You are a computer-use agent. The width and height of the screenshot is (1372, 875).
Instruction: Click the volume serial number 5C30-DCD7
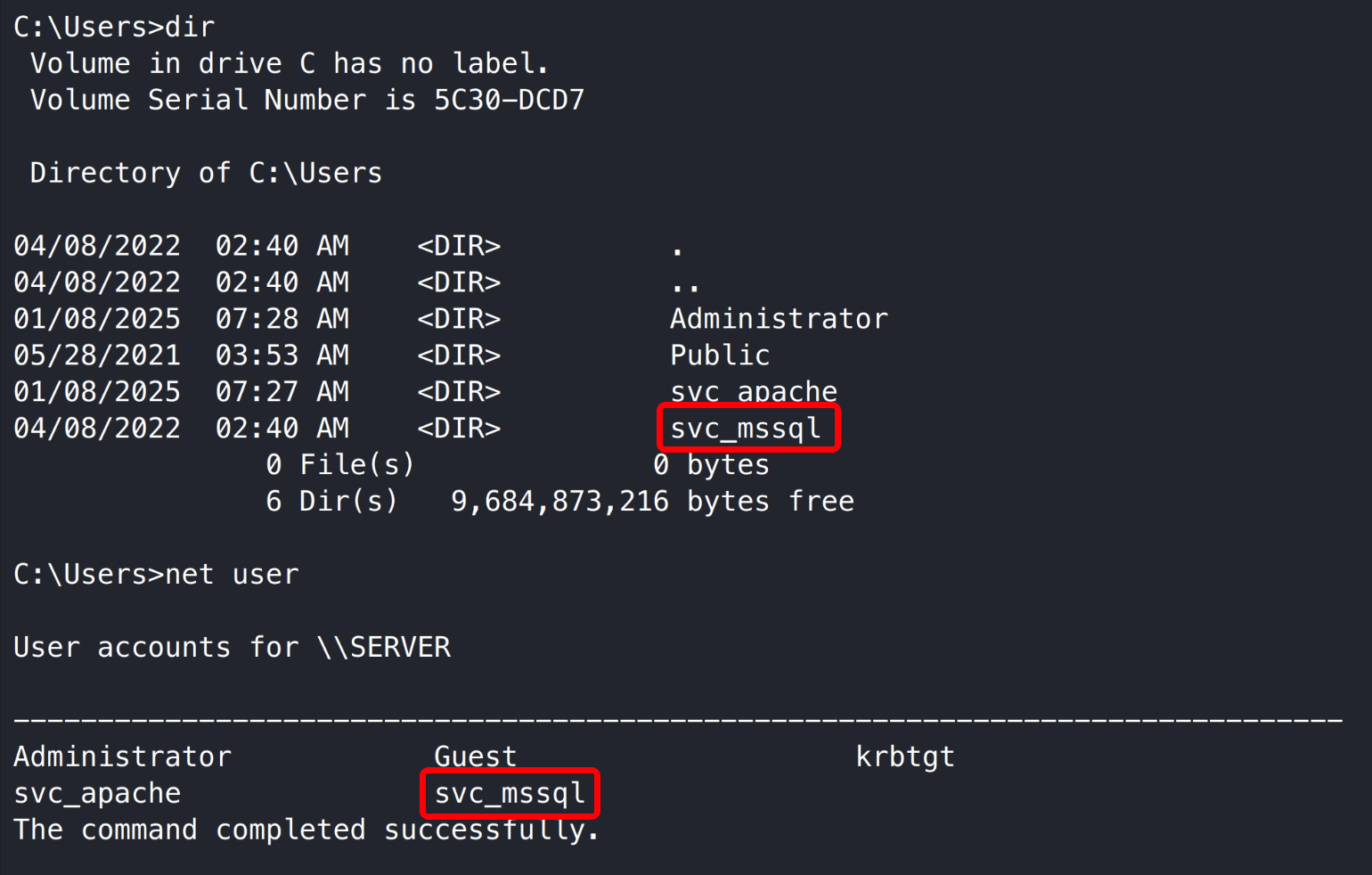click(x=509, y=100)
